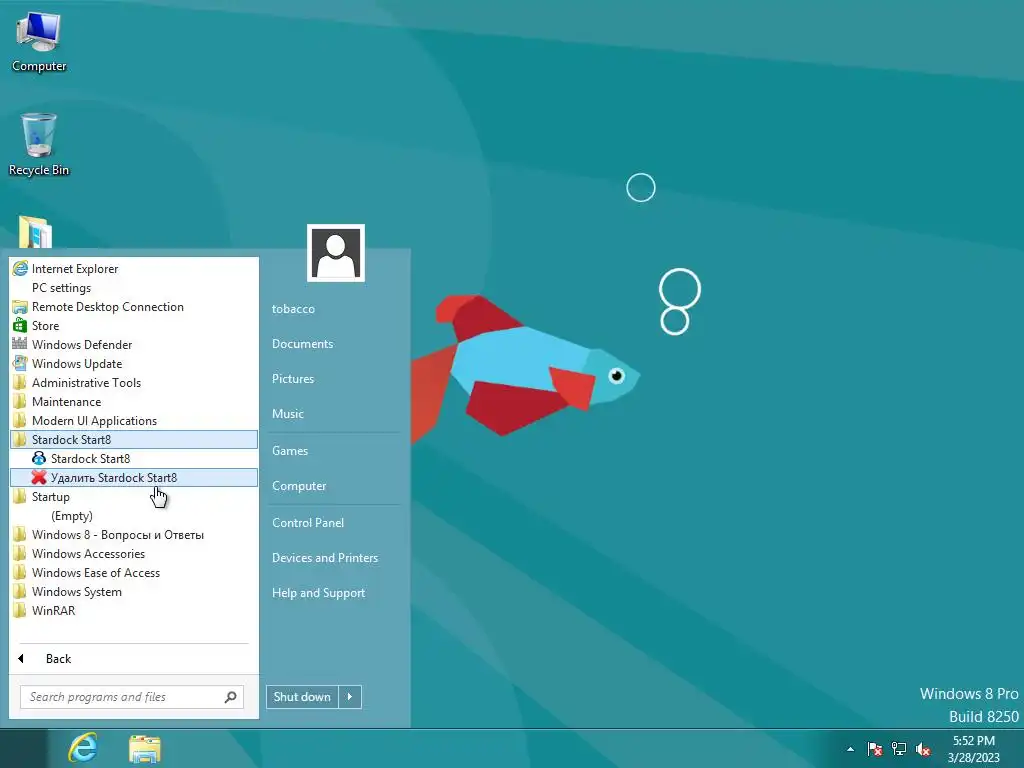Expand the Windows System folder
This screenshot has height=768, width=1024.
pyautogui.click(x=134, y=591)
